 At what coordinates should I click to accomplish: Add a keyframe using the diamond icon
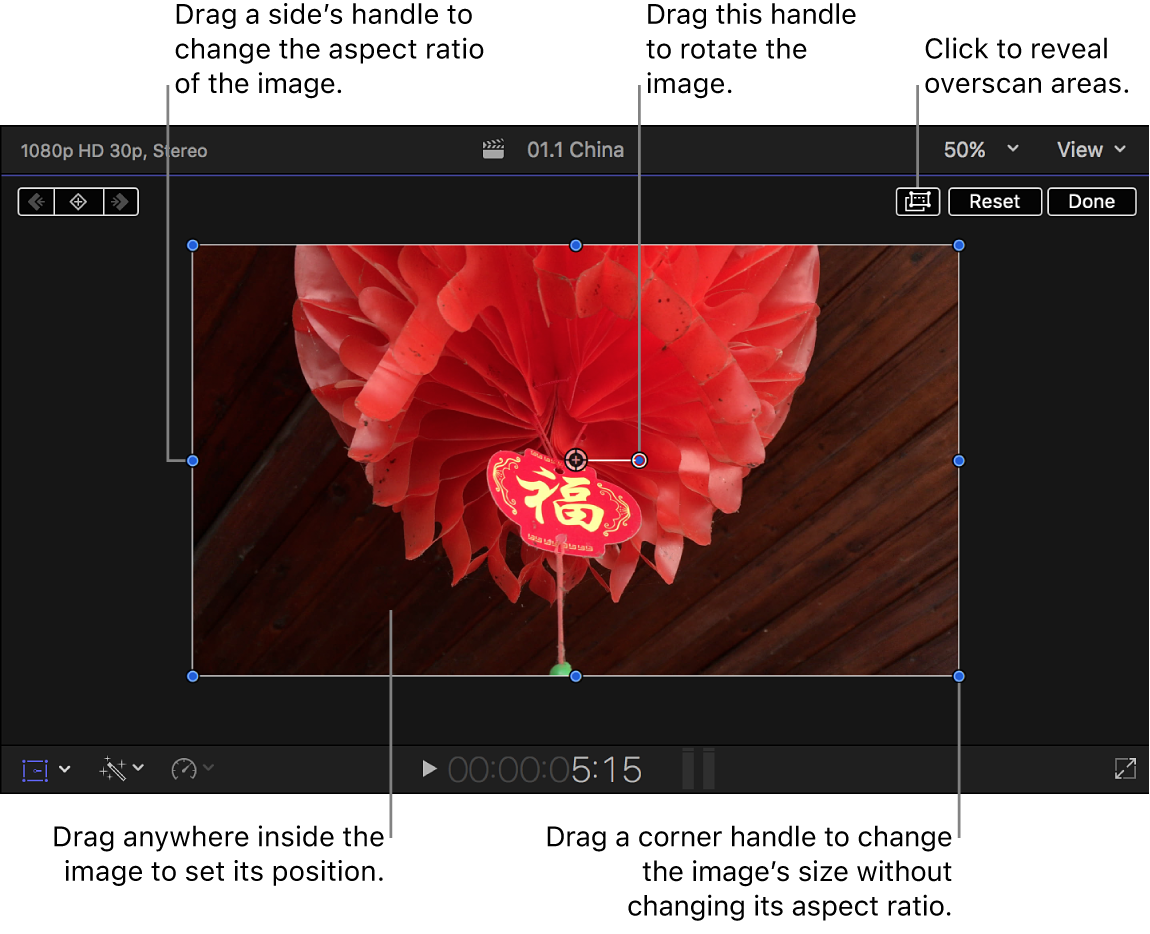click(x=78, y=201)
